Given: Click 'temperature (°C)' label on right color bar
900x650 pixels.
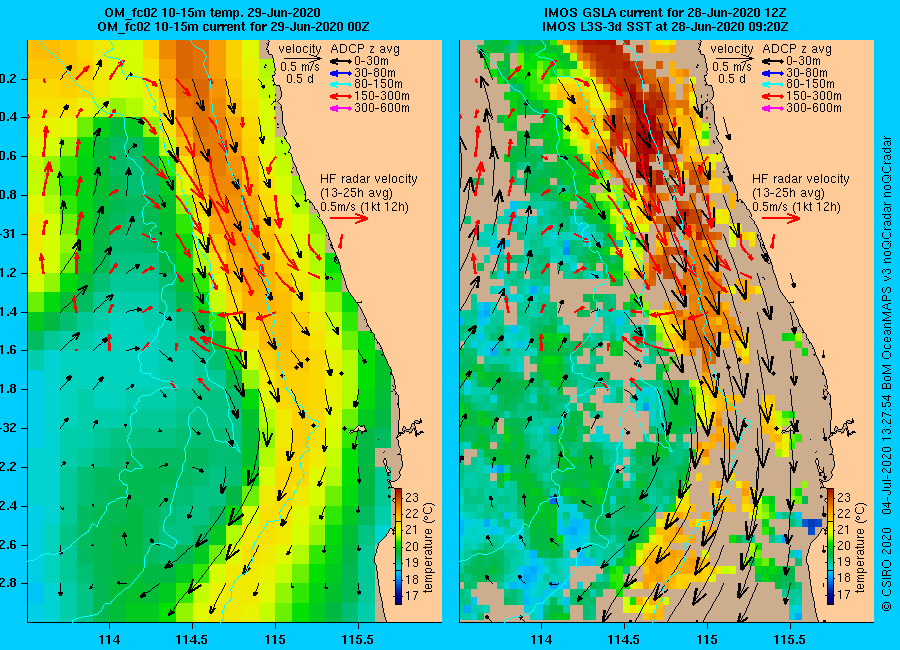Looking at the screenshot, I should point(860,547).
